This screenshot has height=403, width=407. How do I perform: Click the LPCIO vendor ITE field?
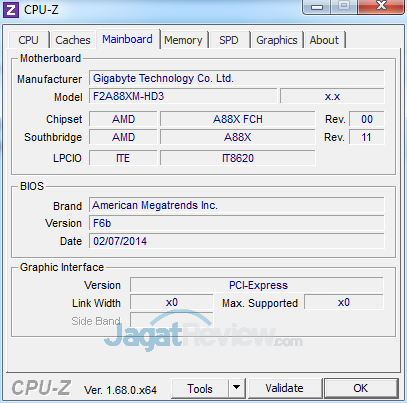point(123,158)
